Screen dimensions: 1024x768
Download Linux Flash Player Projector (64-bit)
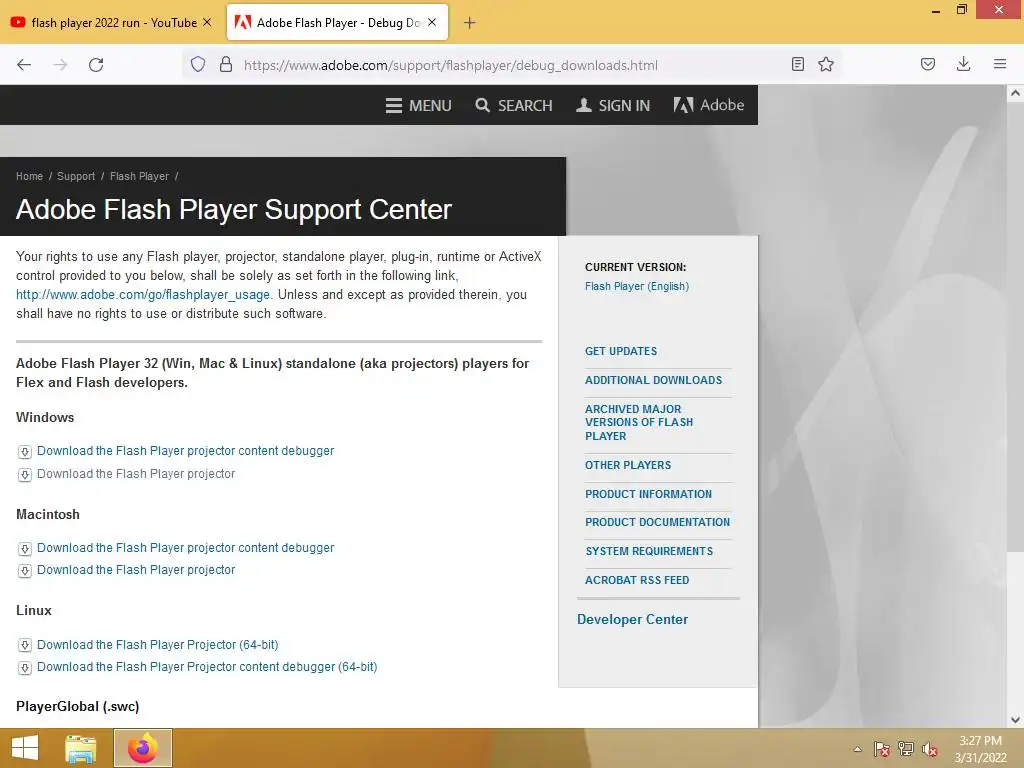[x=157, y=645]
